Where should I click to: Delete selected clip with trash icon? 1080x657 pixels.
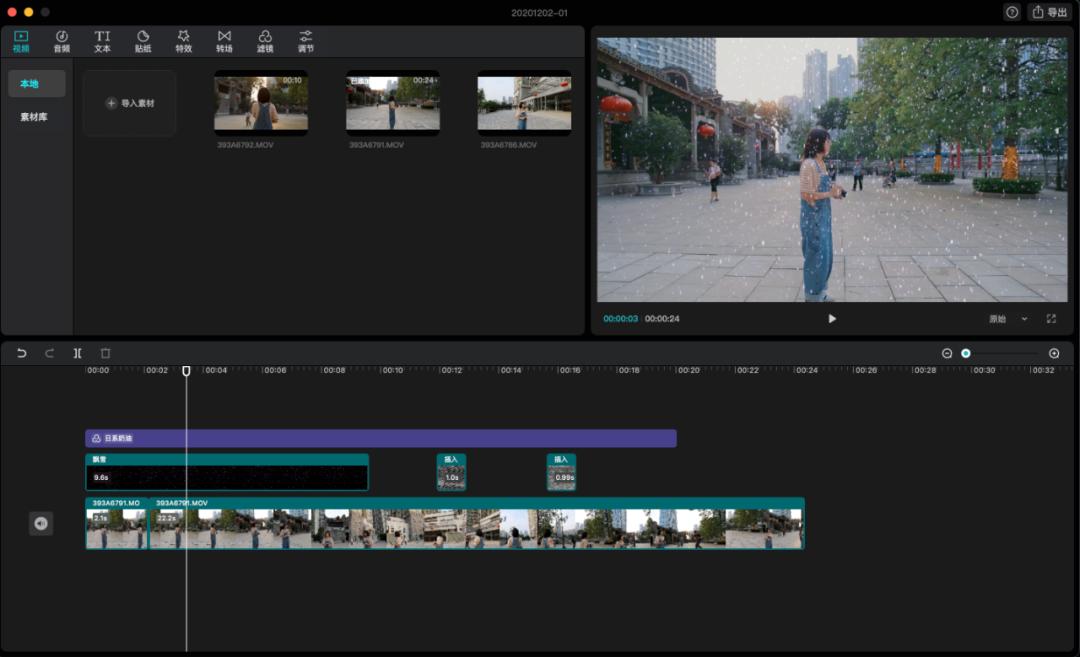click(x=105, y=353)
